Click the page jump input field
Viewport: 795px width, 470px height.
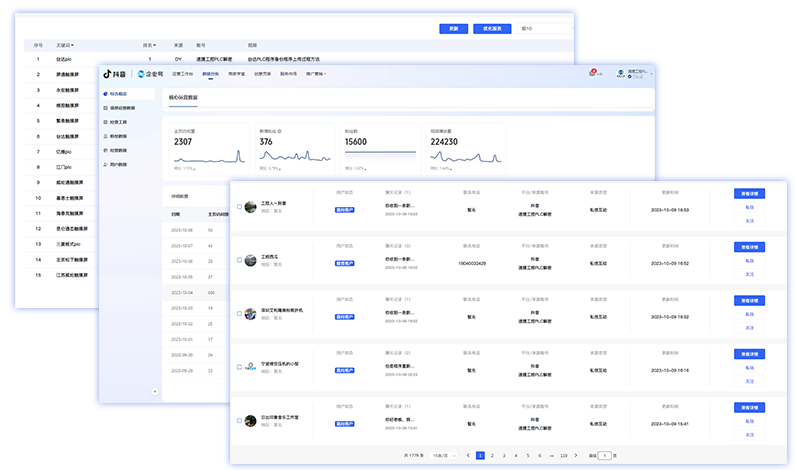click(x=604, y=455)
